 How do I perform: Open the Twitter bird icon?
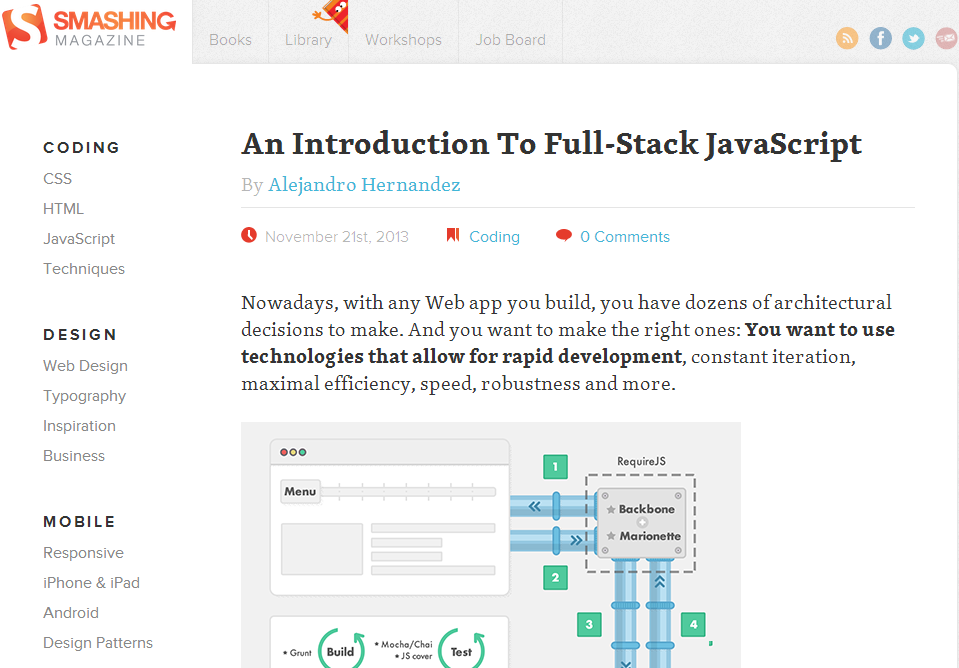click(913, 39)
